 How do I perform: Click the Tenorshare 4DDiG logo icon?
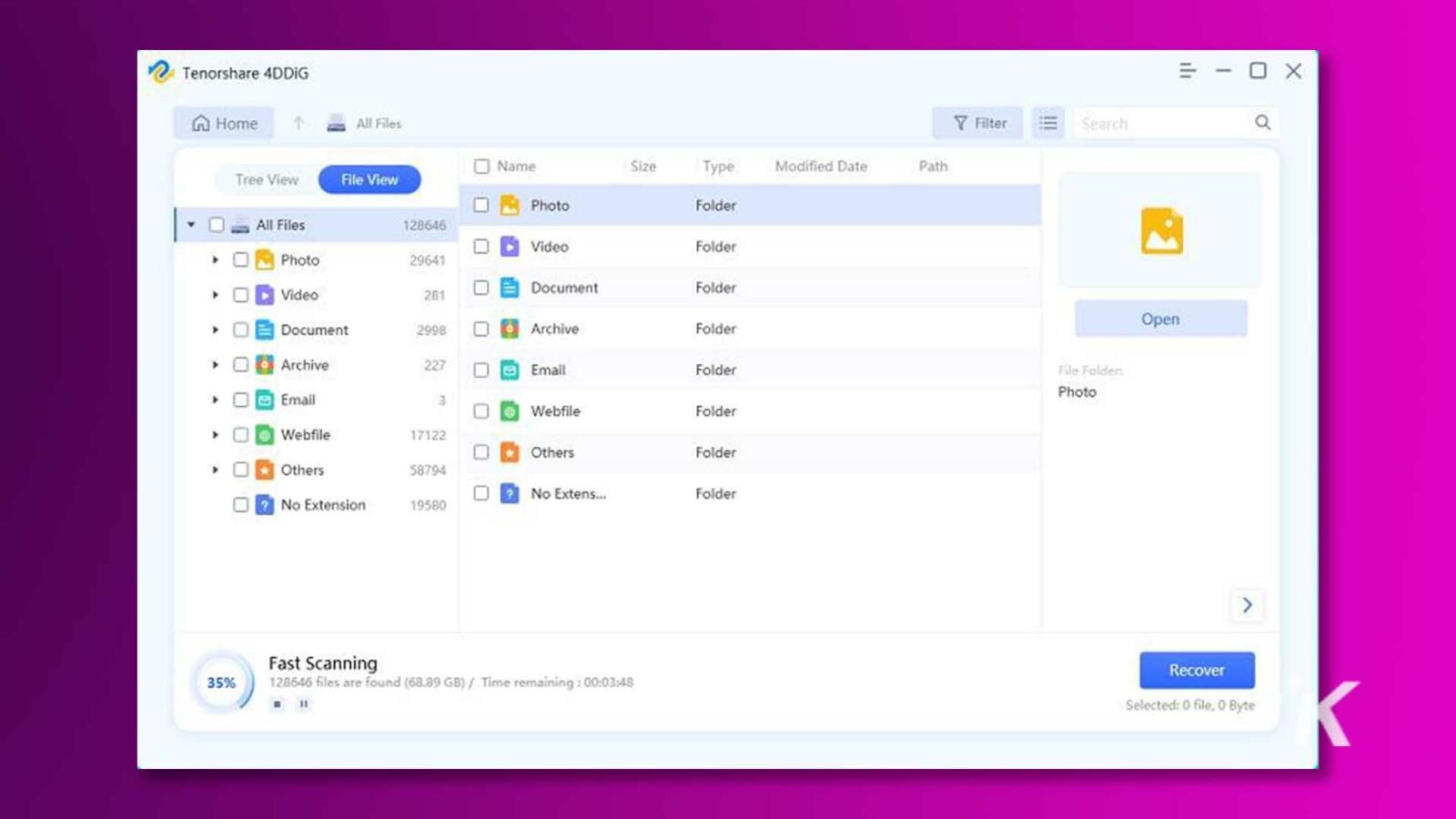click(x=161, y=72)
